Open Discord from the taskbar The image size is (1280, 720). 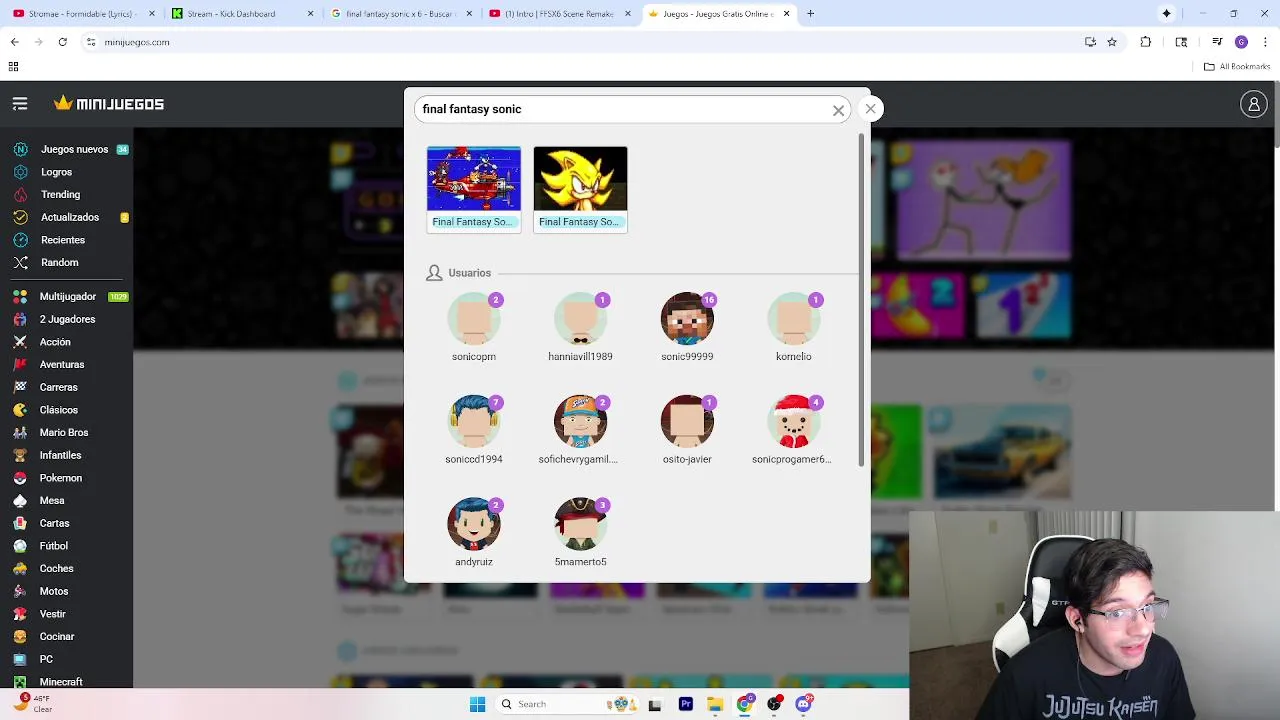tap(803, 704)
